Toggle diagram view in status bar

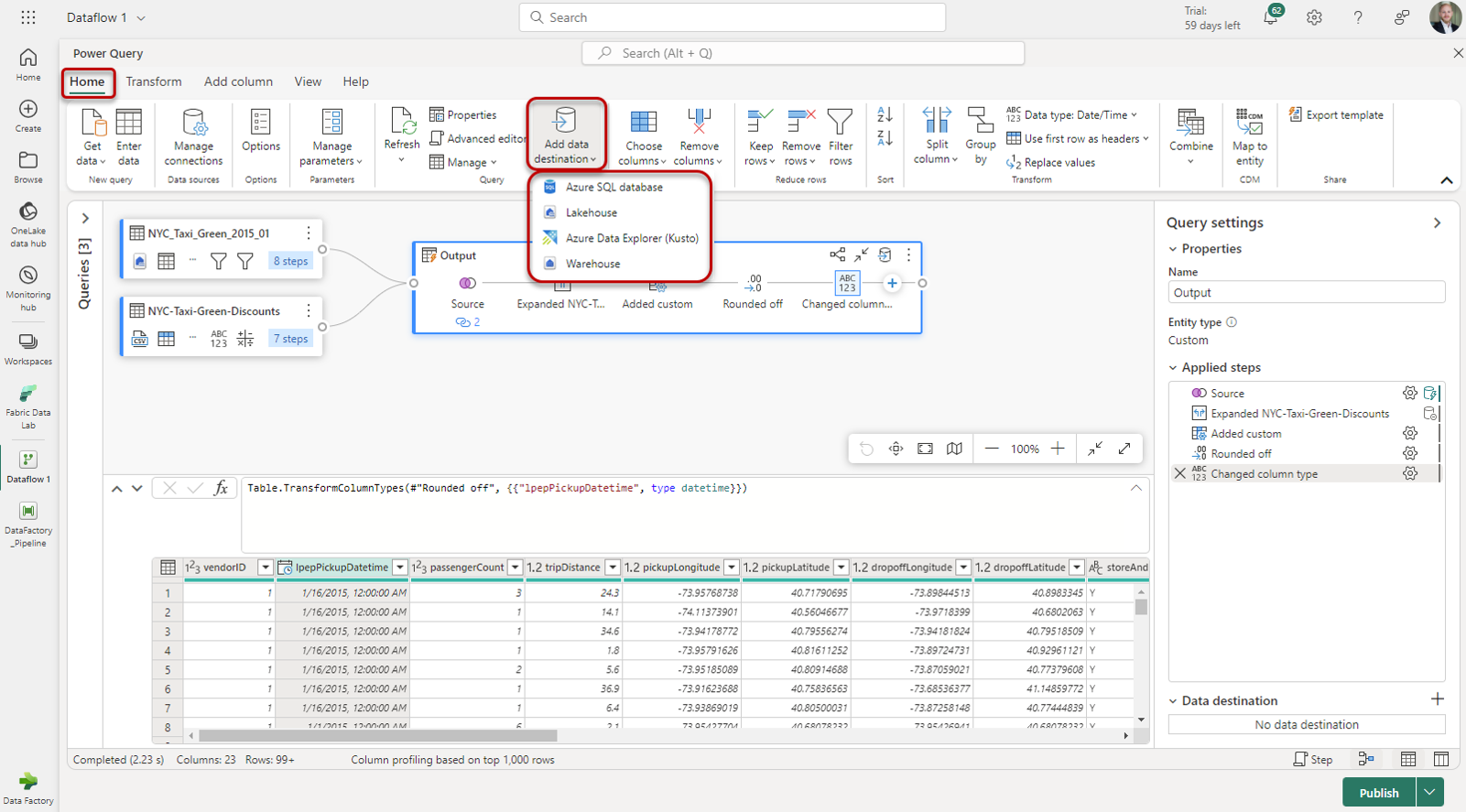(x=1366, y=759)
